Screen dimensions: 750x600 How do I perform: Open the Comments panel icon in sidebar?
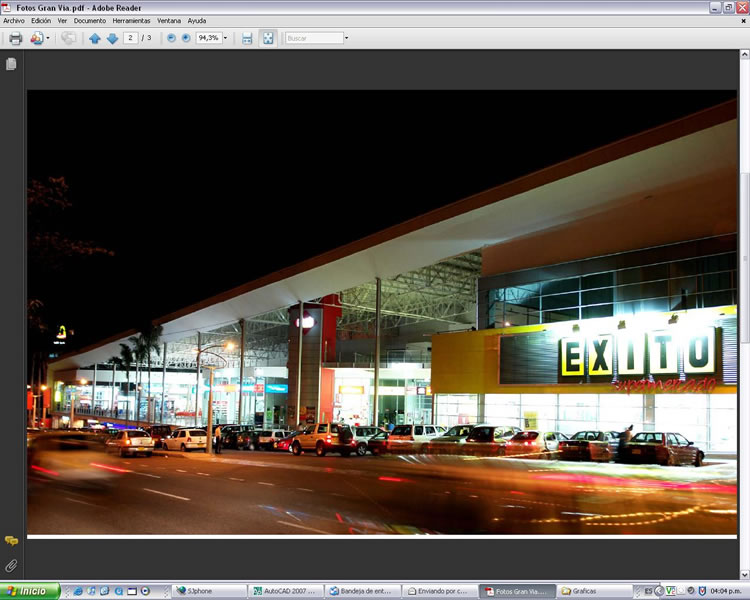(x=11, y=541)
